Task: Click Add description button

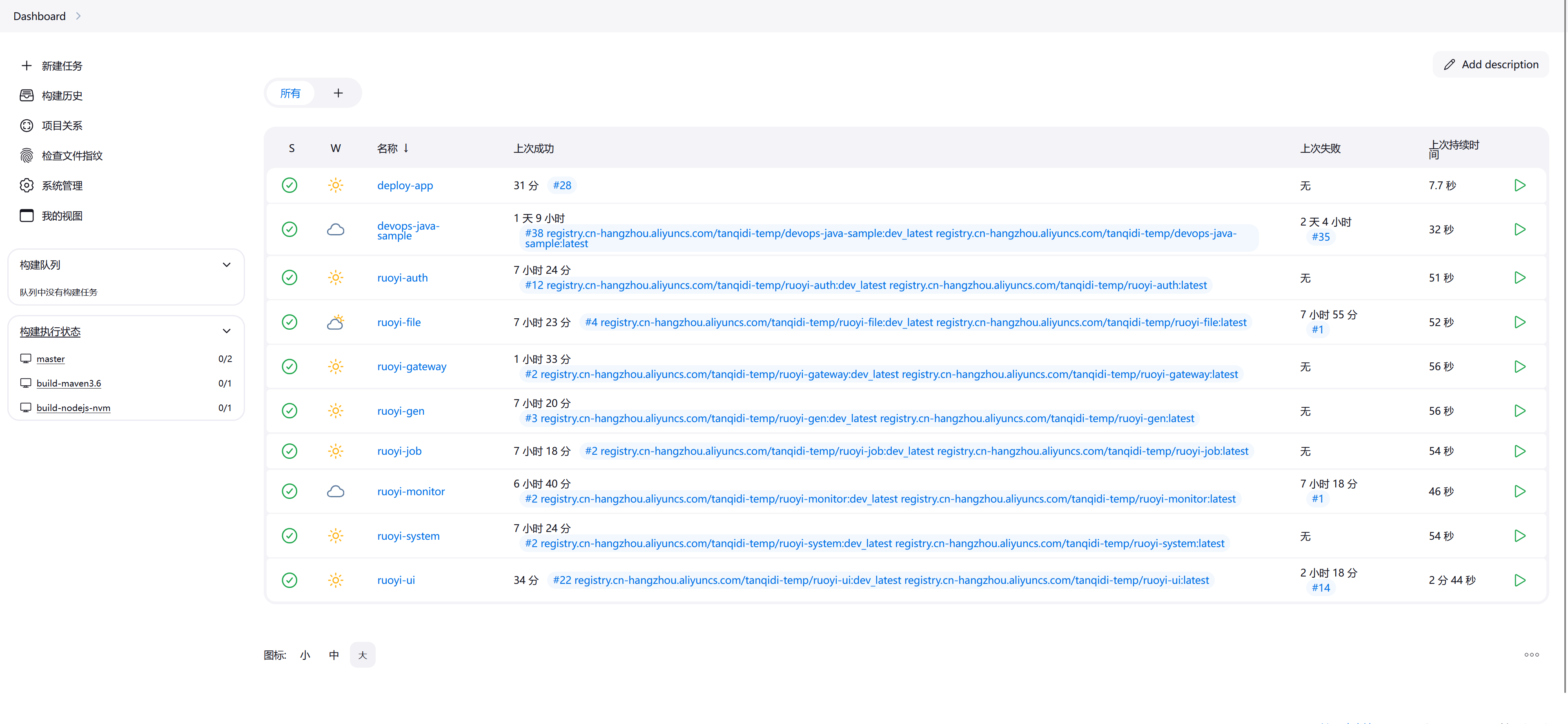Action: pos(1491,65)
